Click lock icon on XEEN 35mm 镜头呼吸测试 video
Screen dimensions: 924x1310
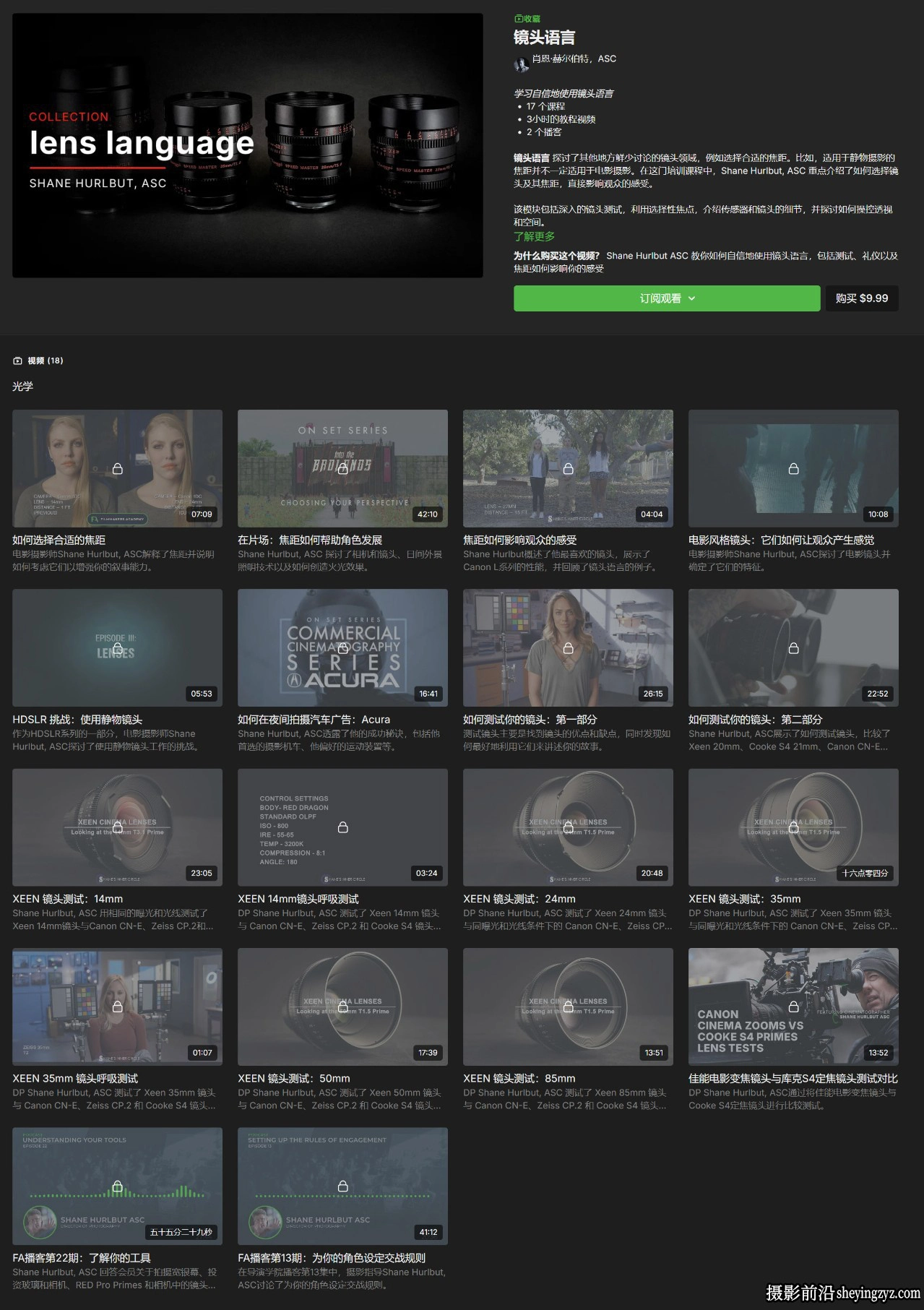tap(118, 1007)
